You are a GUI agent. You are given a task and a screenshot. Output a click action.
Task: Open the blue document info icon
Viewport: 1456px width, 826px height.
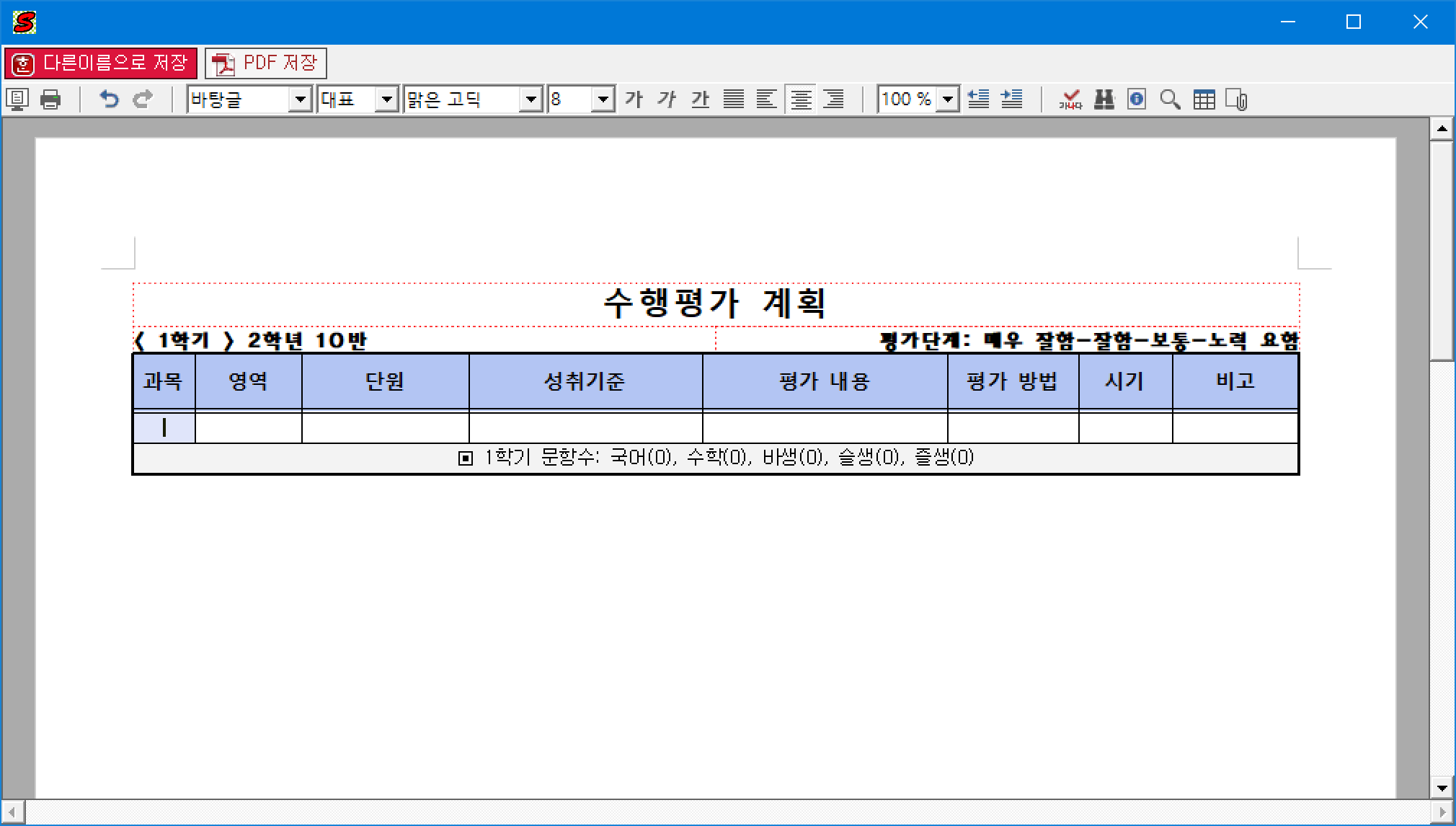click(x=1137, y=99)
